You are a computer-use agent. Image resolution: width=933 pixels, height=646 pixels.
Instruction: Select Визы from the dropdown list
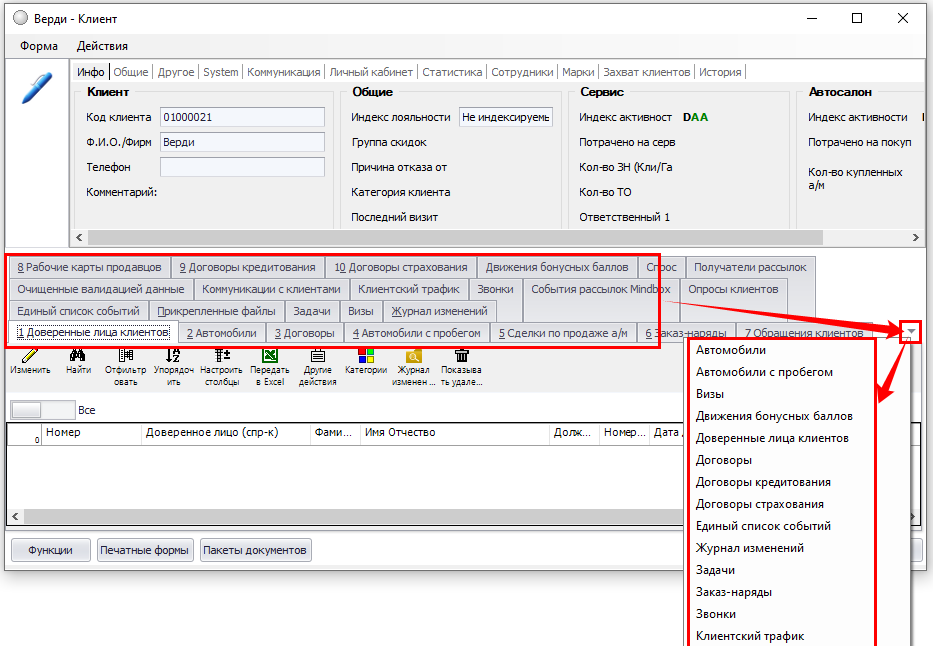click(709, 394)
